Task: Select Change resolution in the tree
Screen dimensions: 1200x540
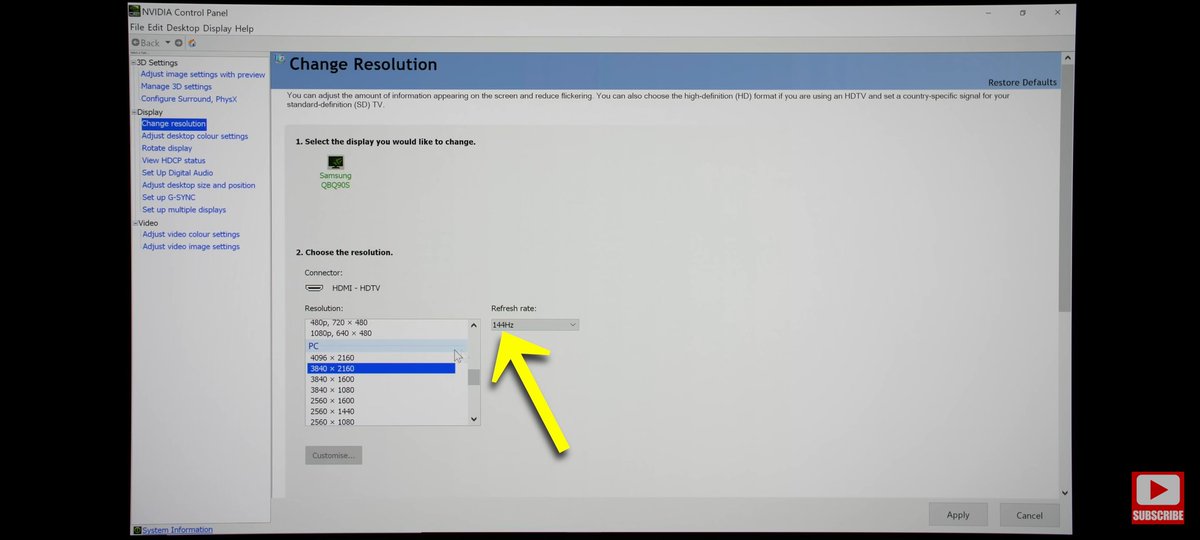Action: pos(173,124)
